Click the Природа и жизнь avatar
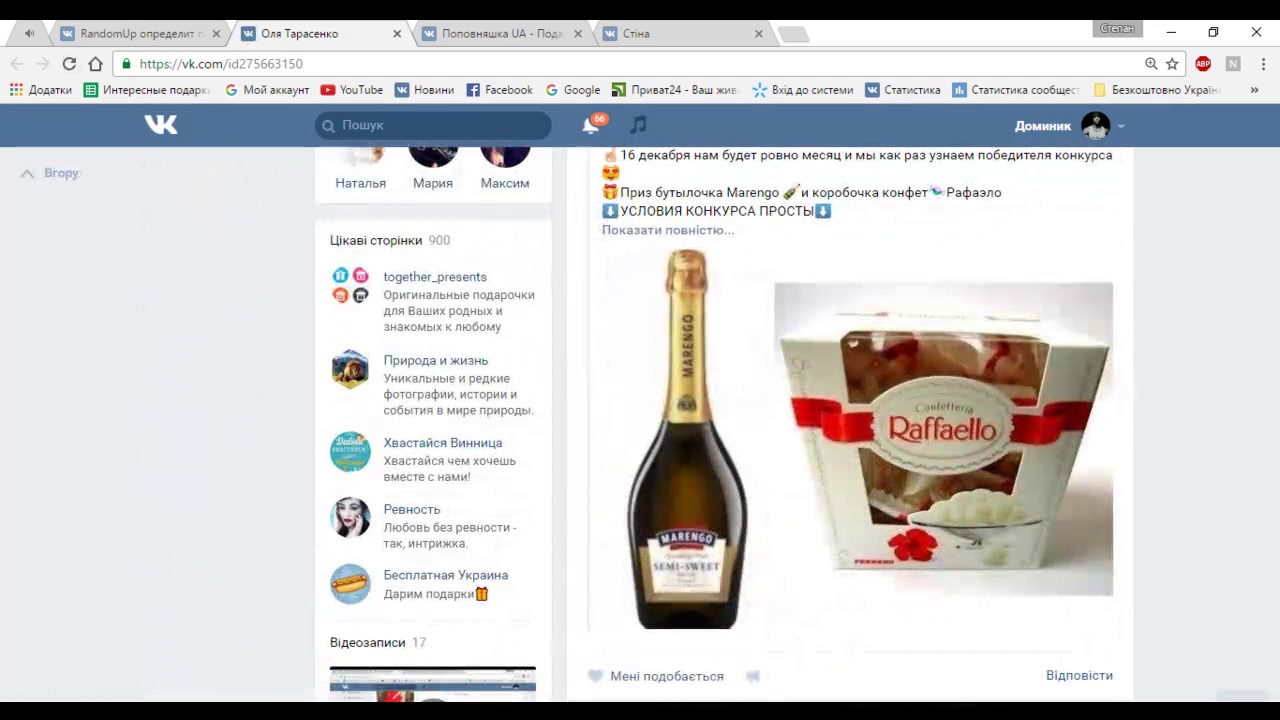 350,369
